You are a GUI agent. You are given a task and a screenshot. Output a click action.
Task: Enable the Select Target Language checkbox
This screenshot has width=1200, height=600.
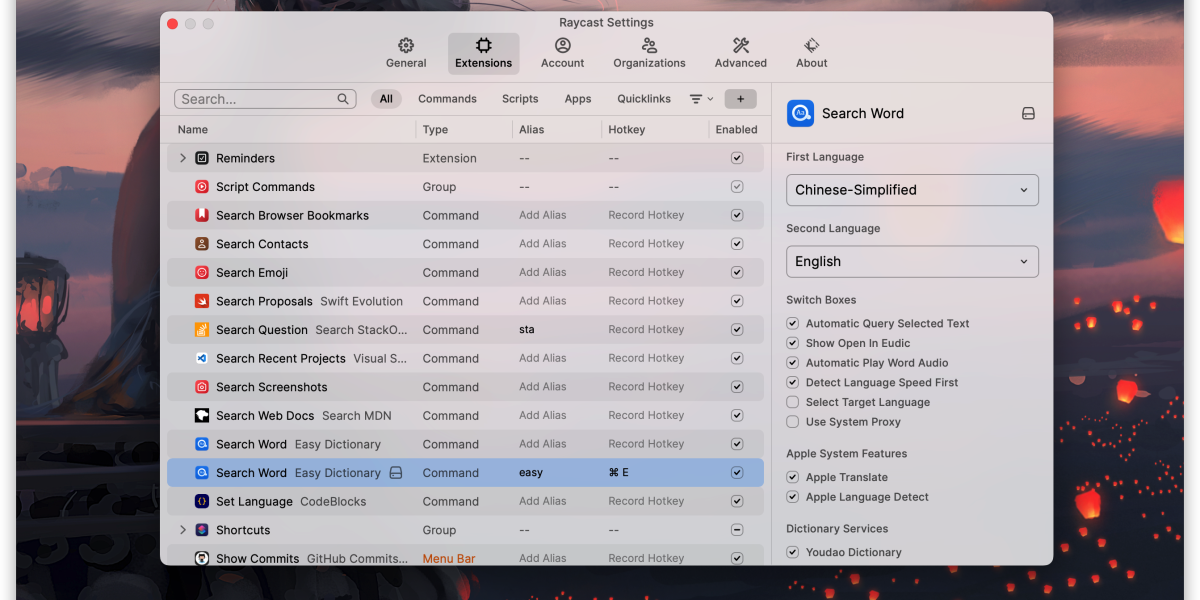tap(793, 402)
